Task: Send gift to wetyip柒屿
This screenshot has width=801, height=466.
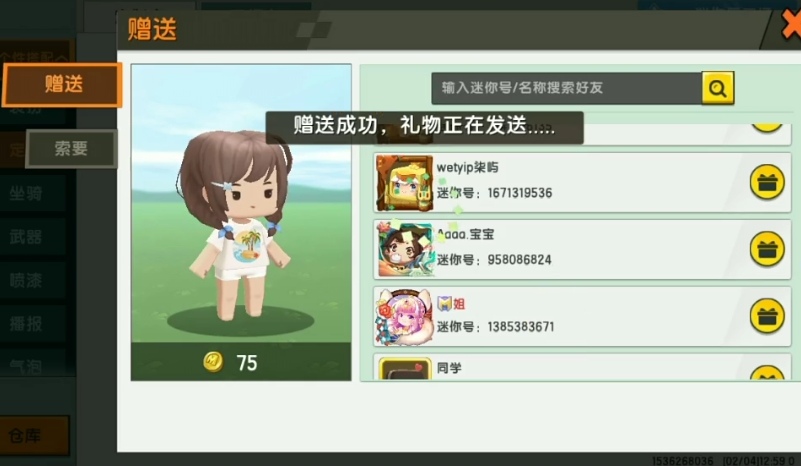Action: pyautogui.click(x=767, y=182)
